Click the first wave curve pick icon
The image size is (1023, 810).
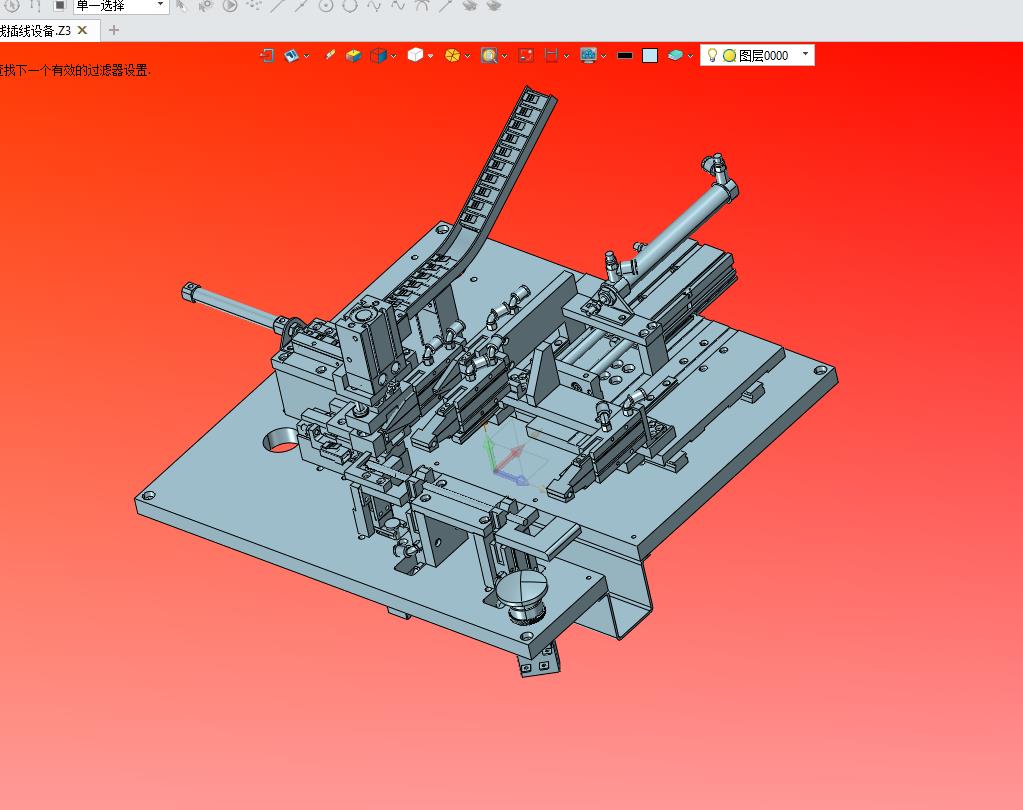coord(374,6)
